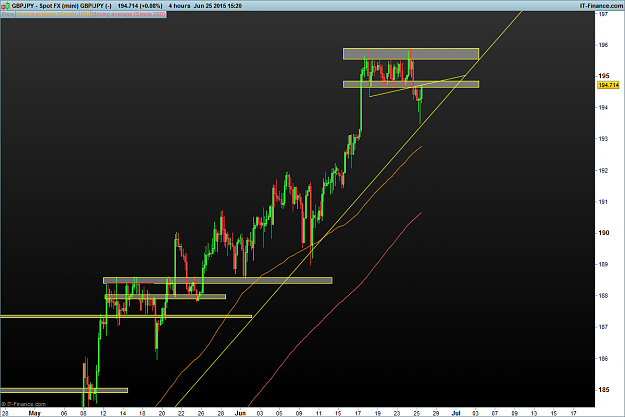Click the GBP/JPY Spot FX chart title
The image size is (625, 417).
(x=62, y=6)
